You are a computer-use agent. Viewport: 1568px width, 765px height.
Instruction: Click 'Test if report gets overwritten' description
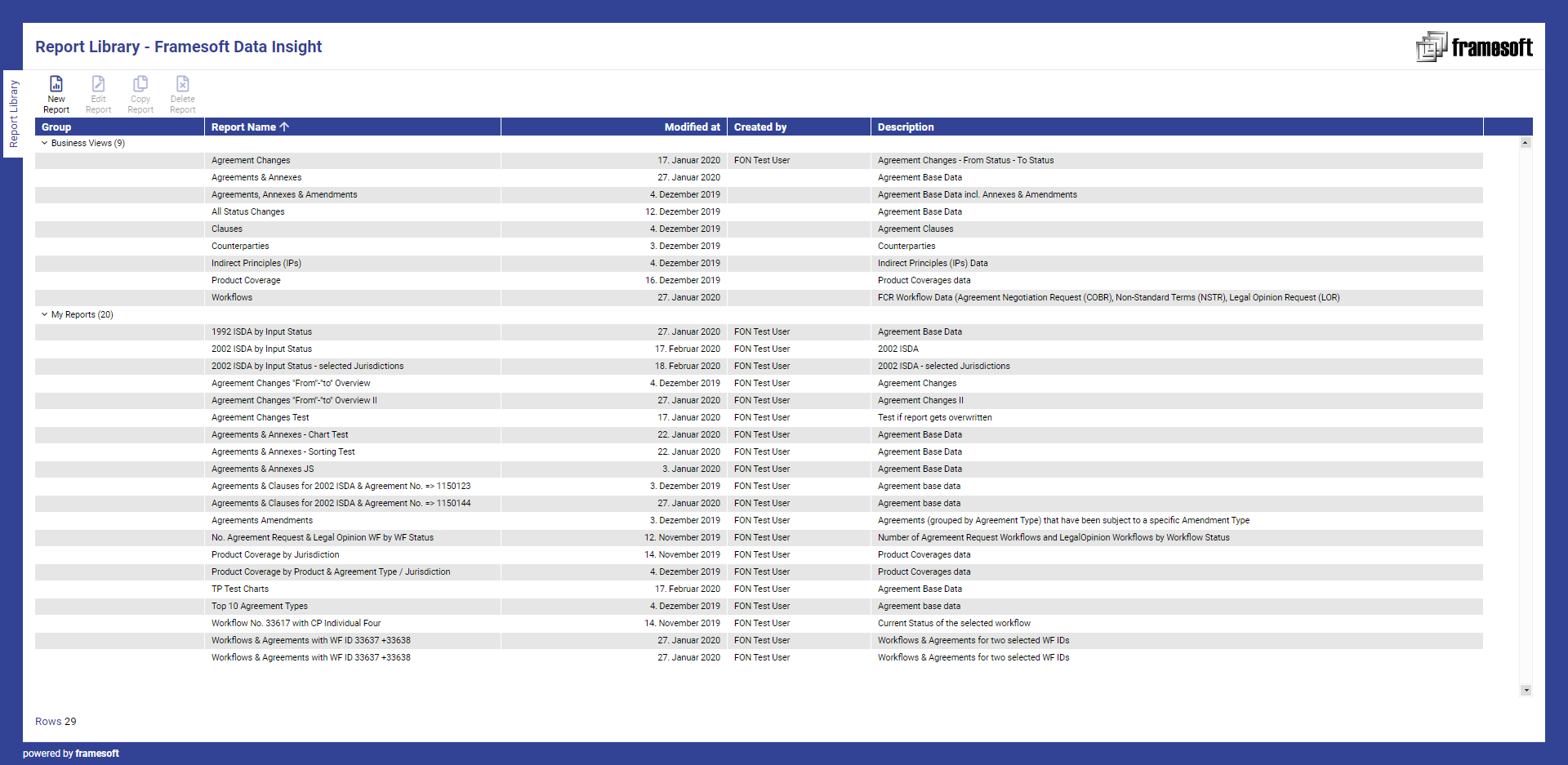[935, 417]
